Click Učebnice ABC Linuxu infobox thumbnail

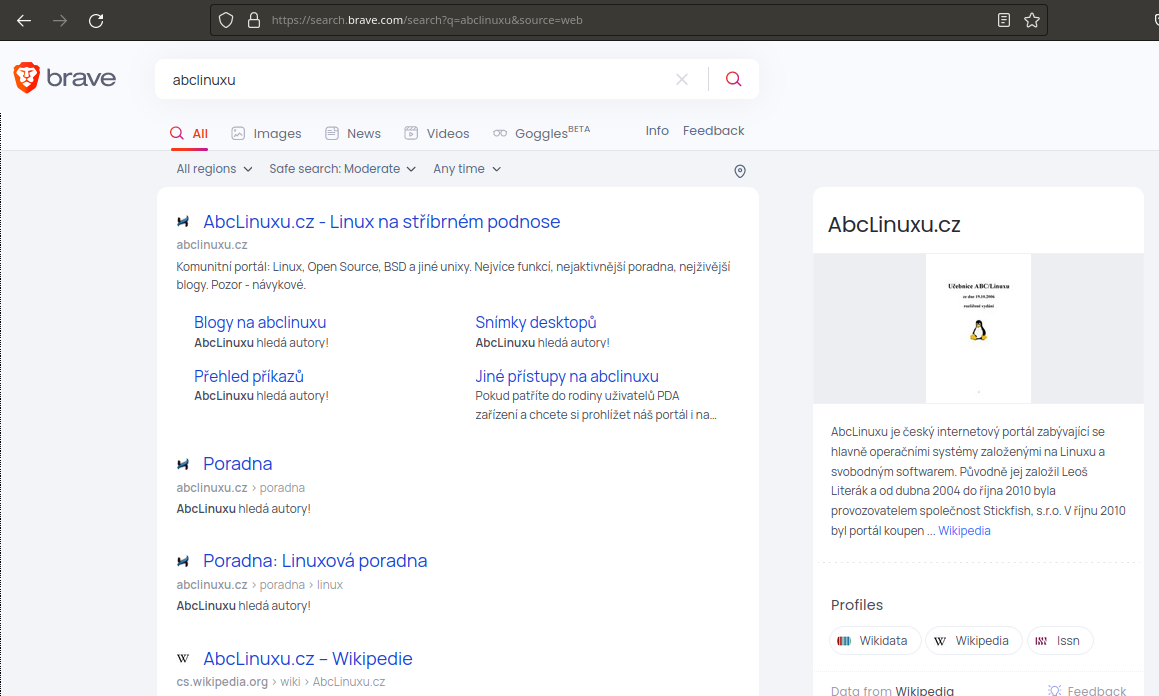pos(979,329)
